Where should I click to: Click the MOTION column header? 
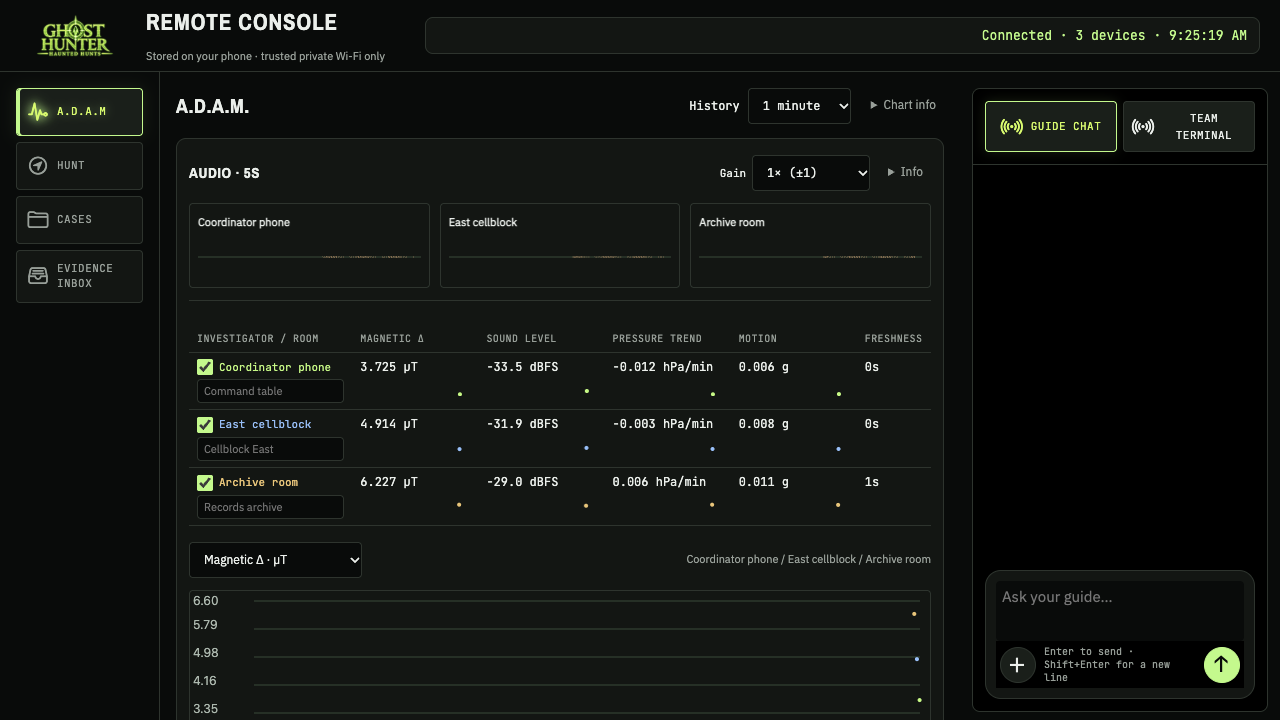click(x=758, y=339)
